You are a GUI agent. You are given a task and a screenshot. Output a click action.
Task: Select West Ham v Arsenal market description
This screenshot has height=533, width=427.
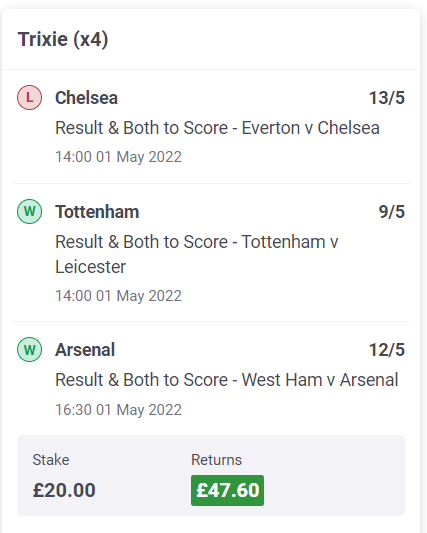tap(227, 380)
